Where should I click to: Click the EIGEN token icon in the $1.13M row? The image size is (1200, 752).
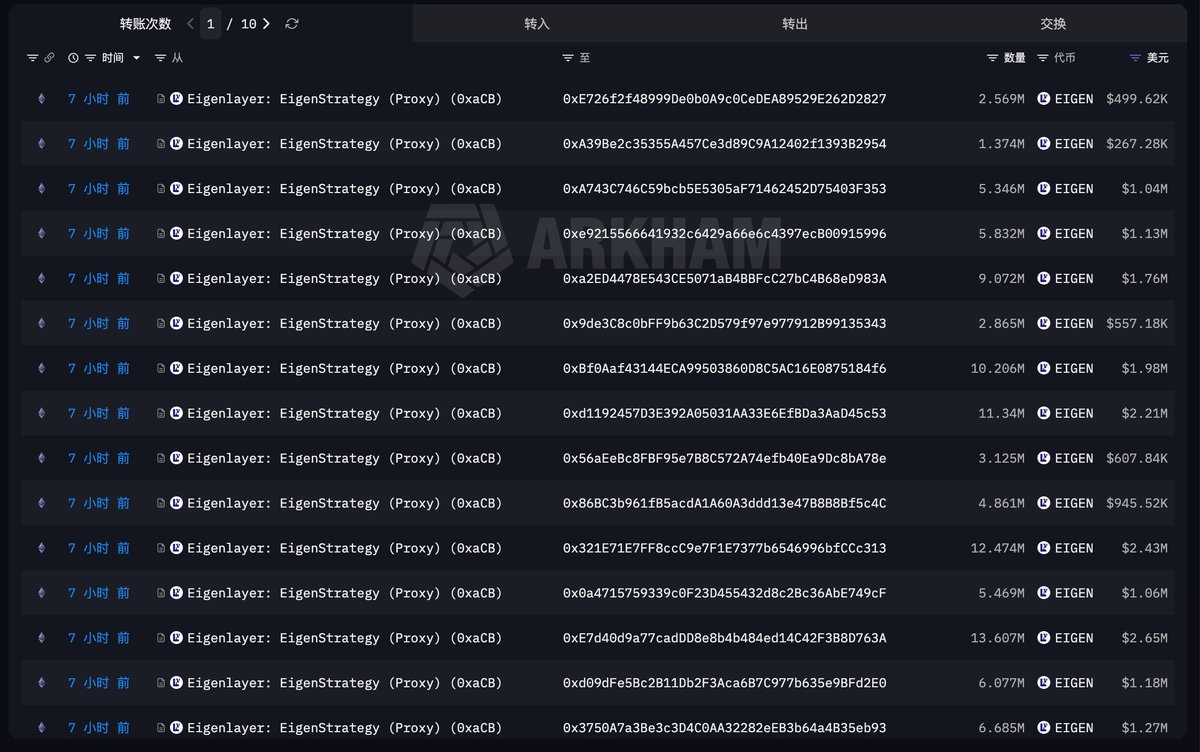tap(1044, 234)
